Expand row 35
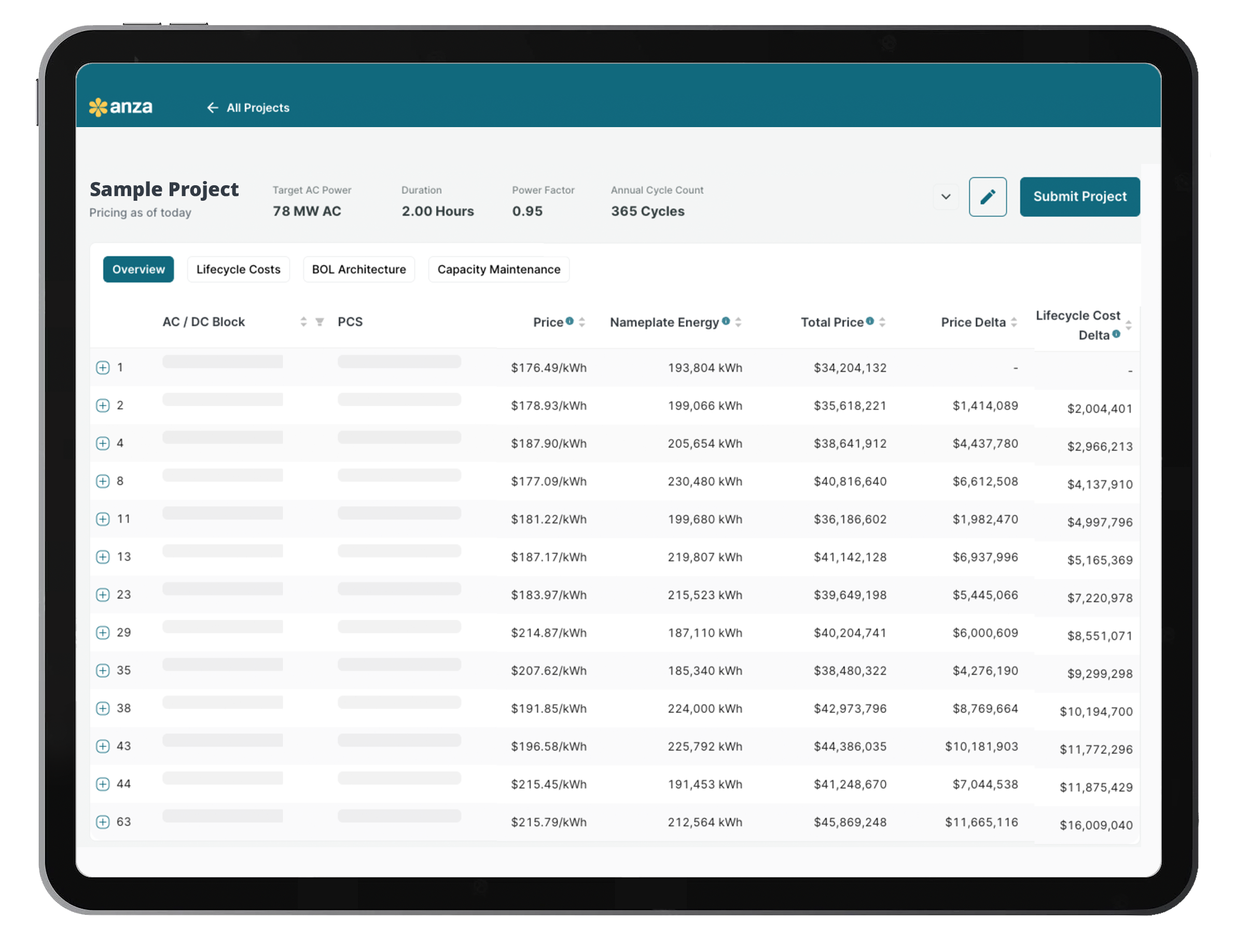 (x=102, y=671)
